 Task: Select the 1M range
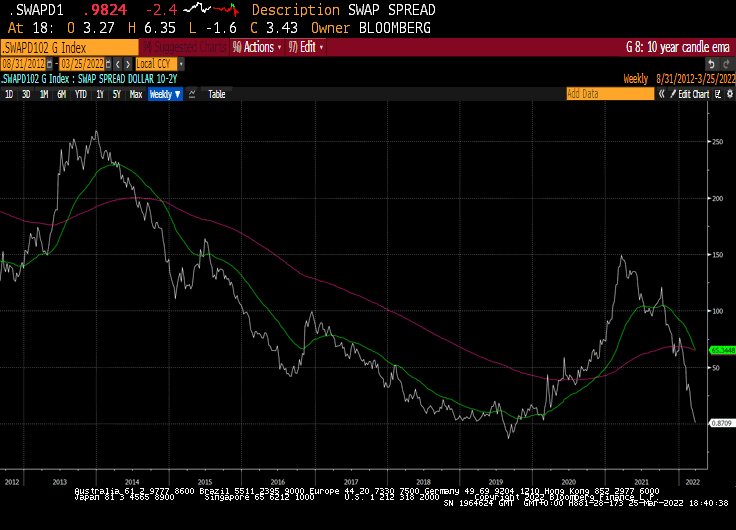(x=44, y=94)
